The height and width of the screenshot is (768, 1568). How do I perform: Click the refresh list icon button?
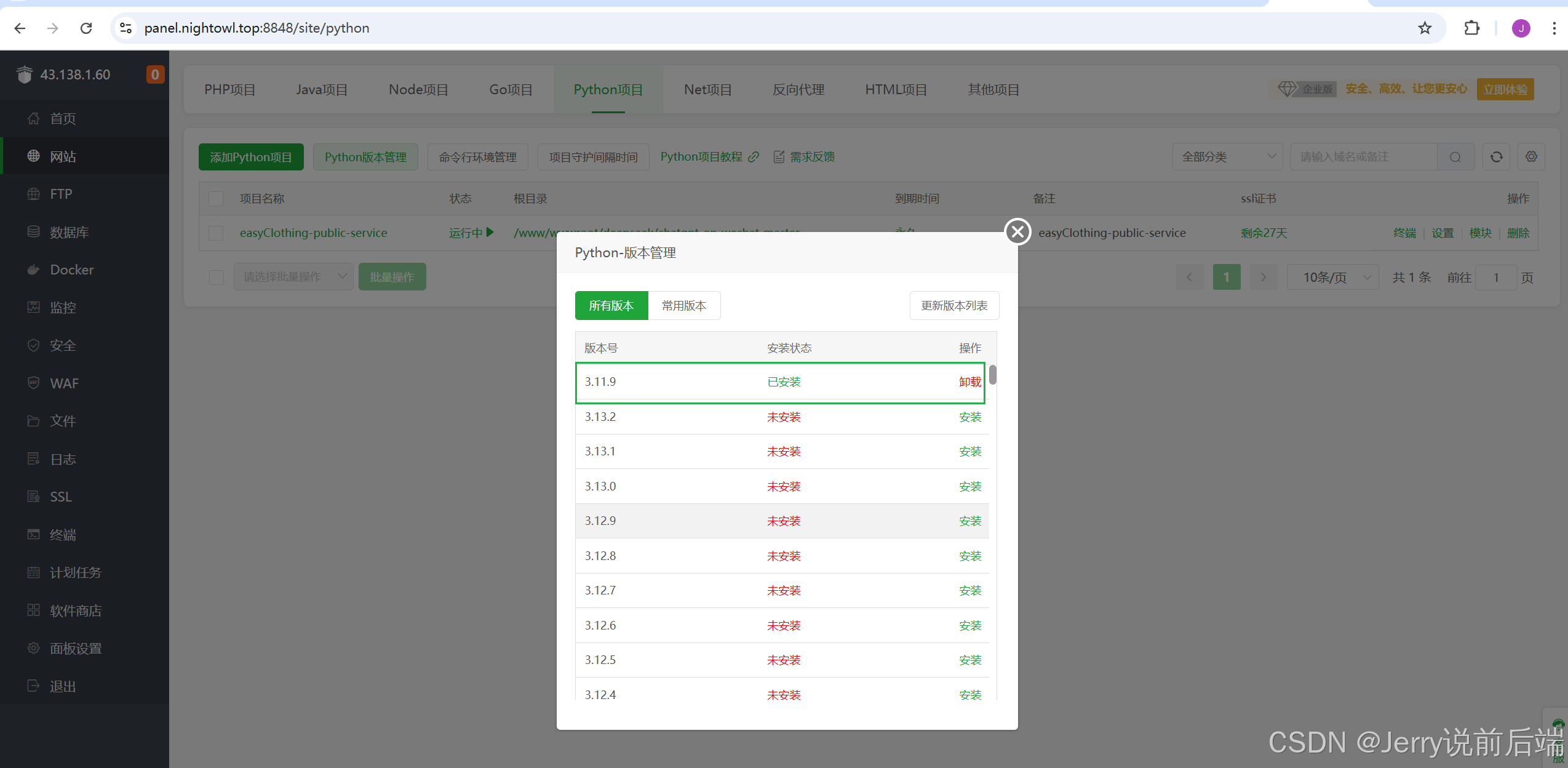[x=1496, y=157]
